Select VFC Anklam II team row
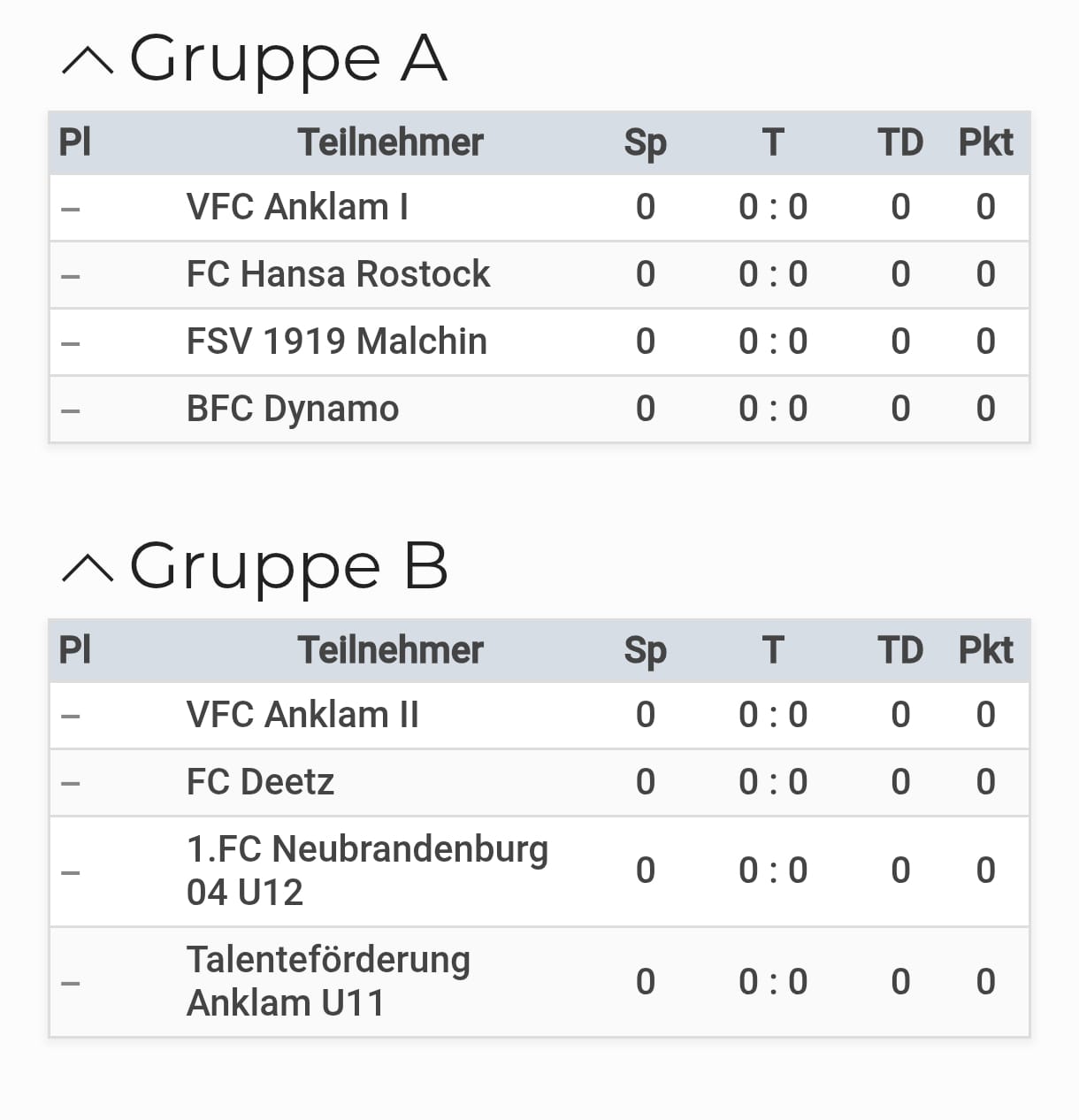 [x=302, y=715]
